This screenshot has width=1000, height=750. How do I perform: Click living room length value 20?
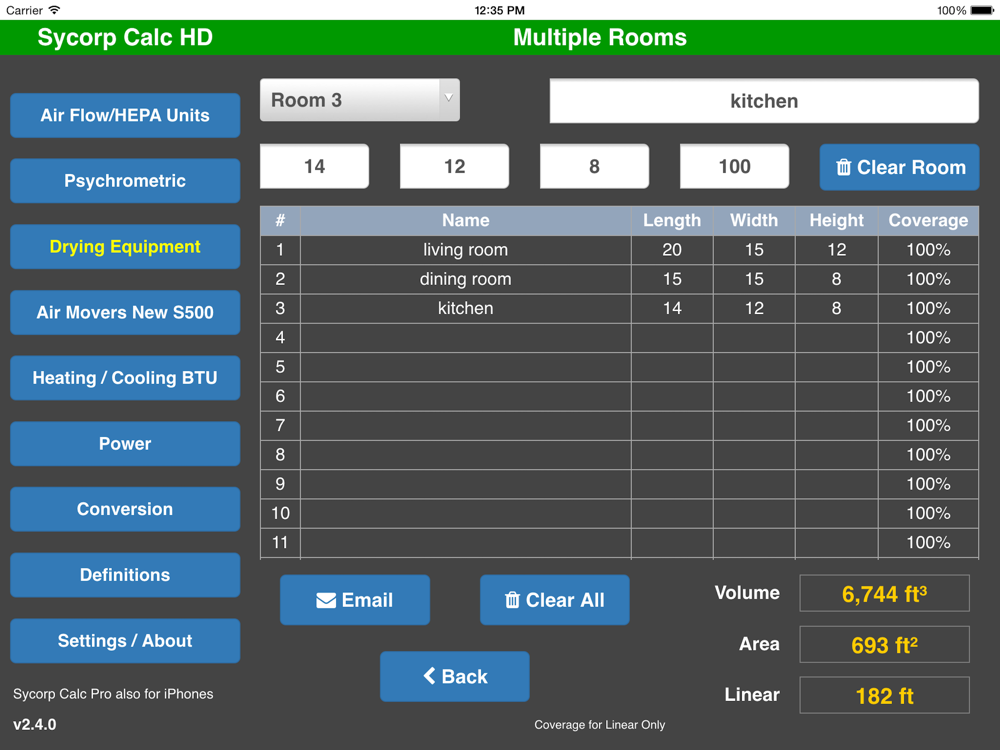(672, 250)
